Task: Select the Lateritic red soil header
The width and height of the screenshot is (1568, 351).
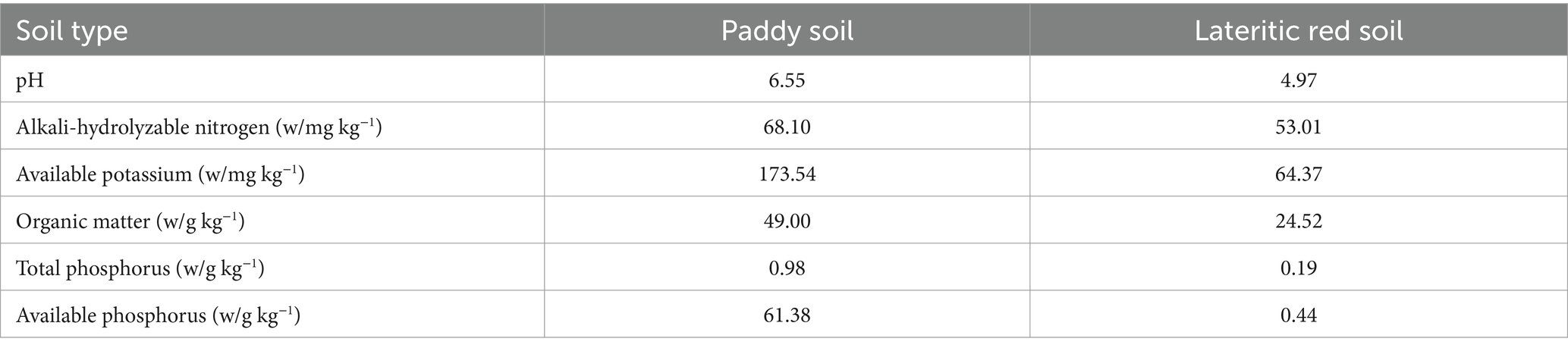Action: click(1298, 31)
